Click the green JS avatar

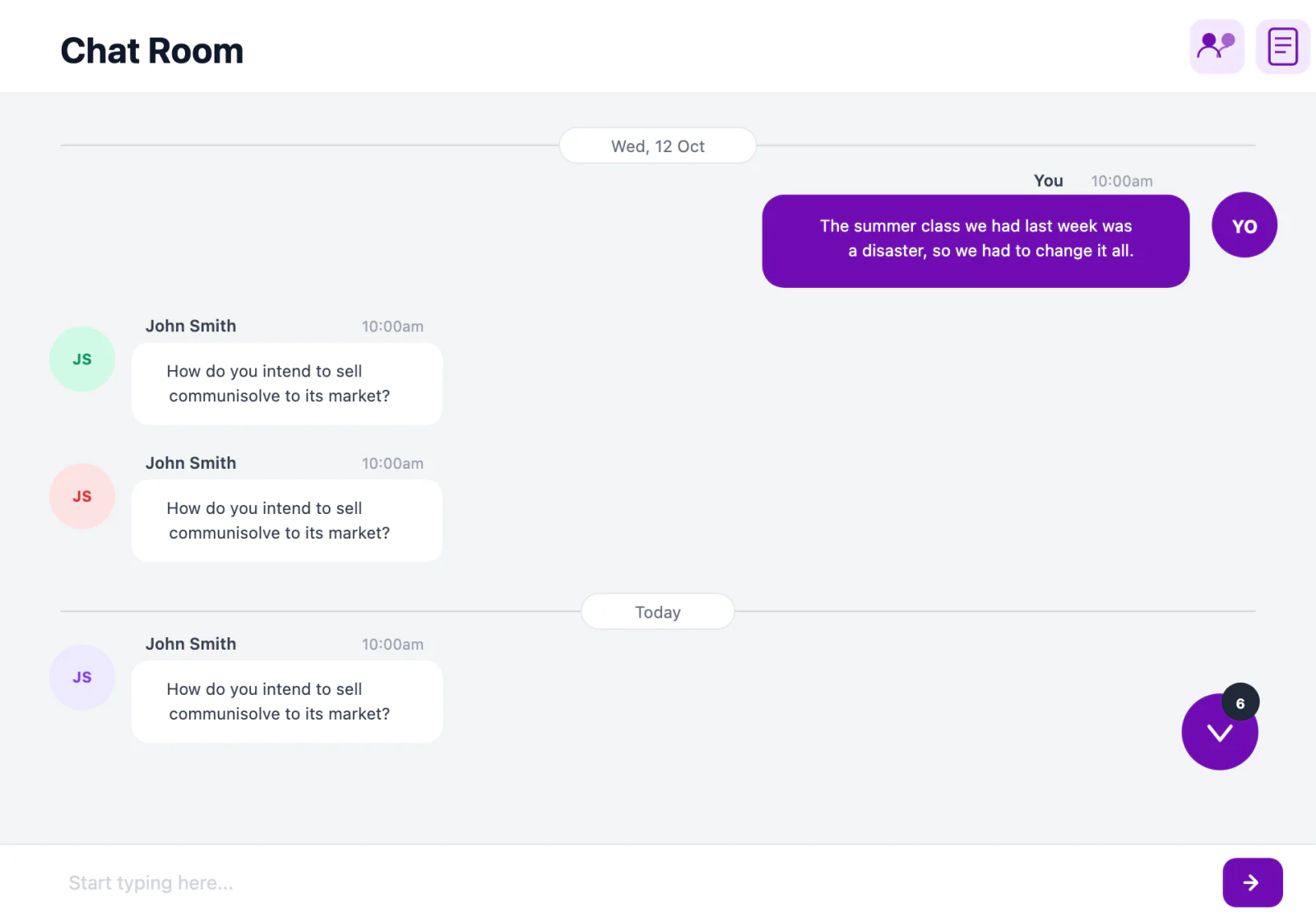click(82, 359)
